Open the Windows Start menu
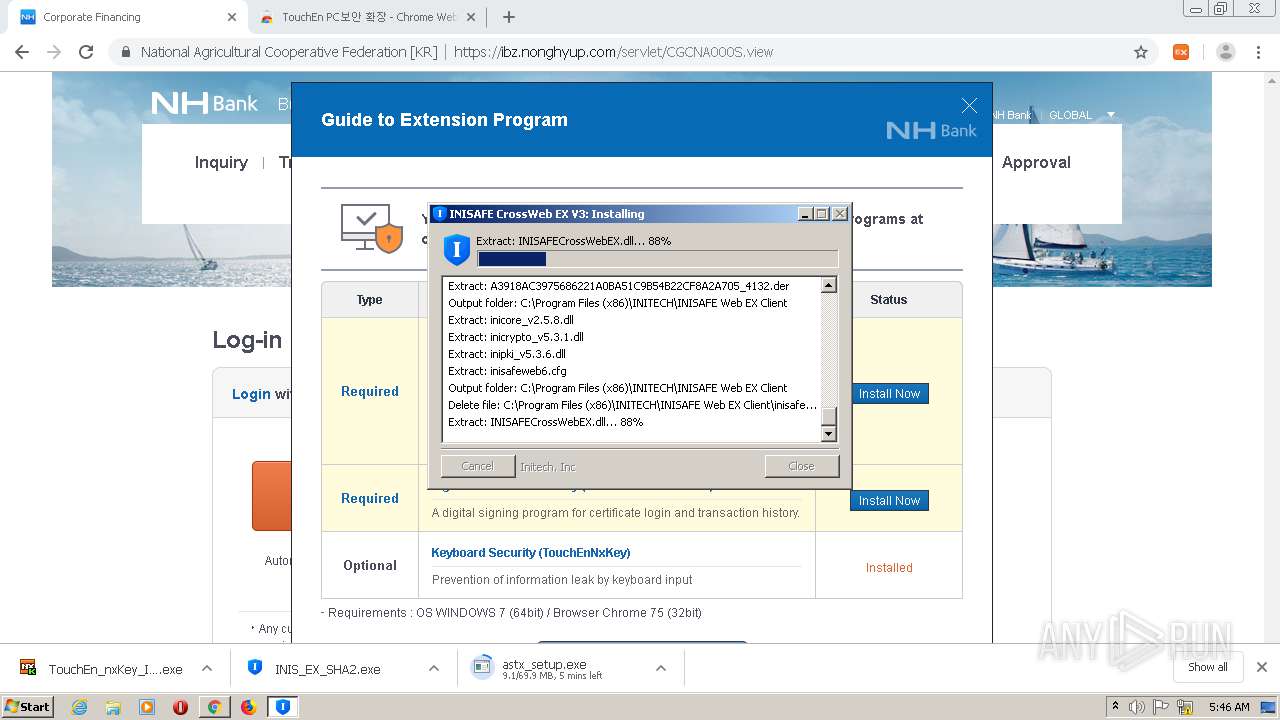This screenshot has width=1280, height=720. pos(28,707)
